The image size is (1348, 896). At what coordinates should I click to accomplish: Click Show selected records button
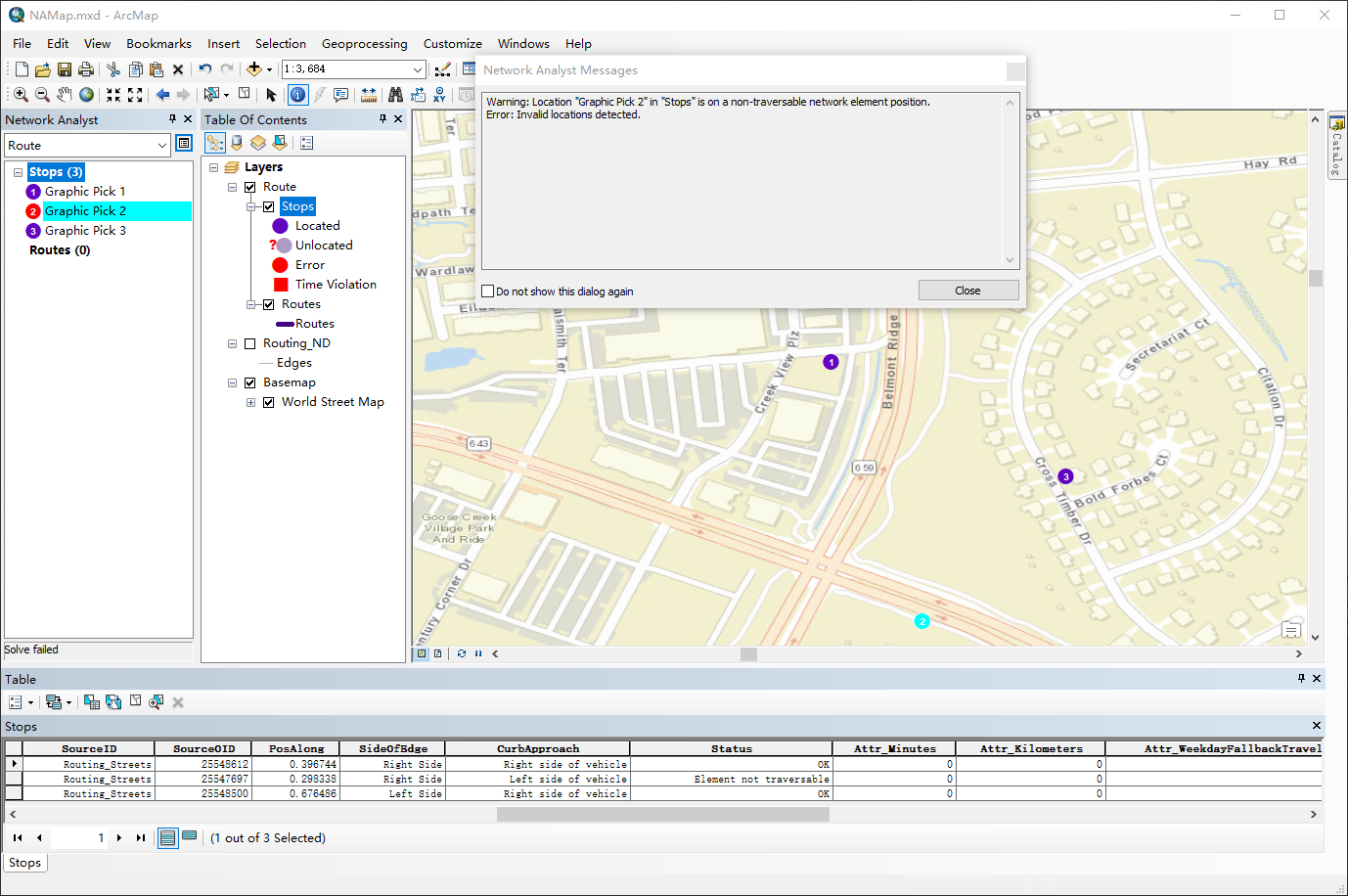pos(190,837)
